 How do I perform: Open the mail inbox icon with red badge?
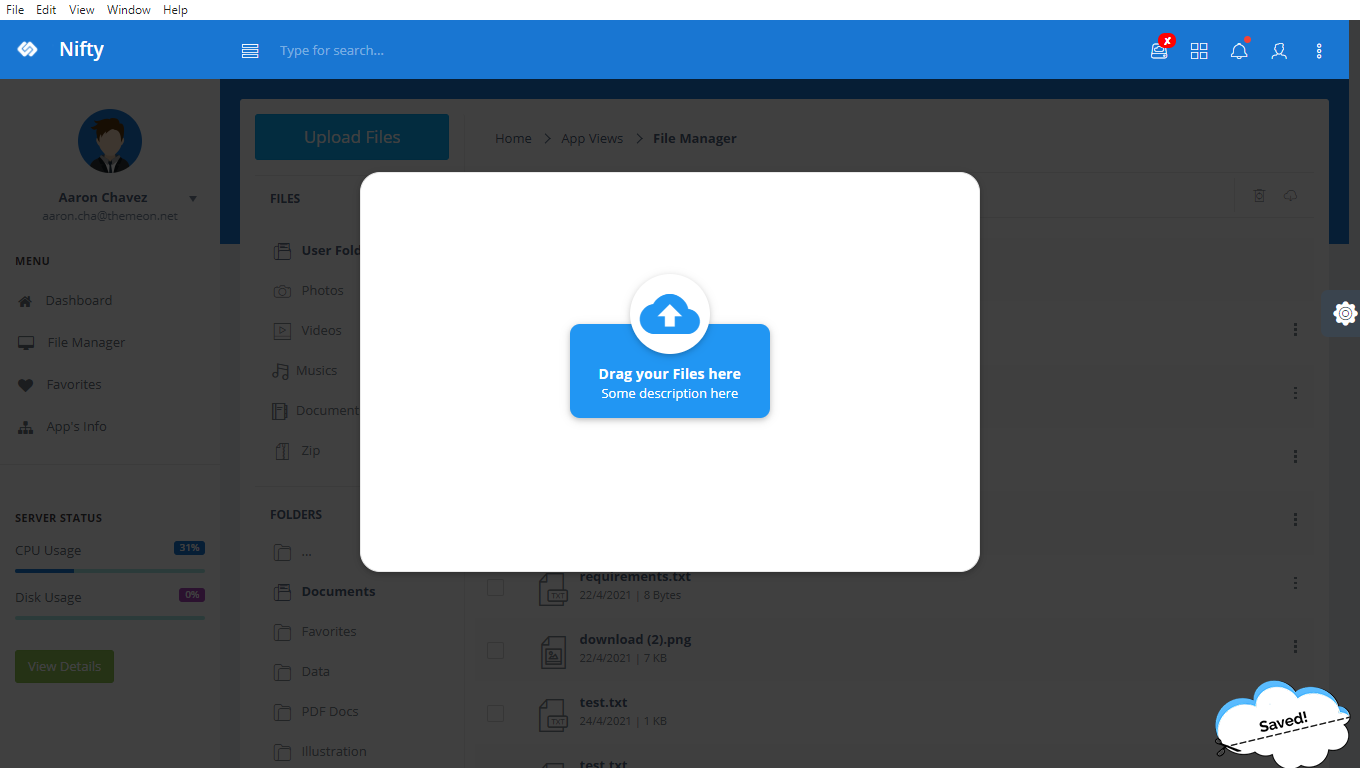coord(1160,49)
